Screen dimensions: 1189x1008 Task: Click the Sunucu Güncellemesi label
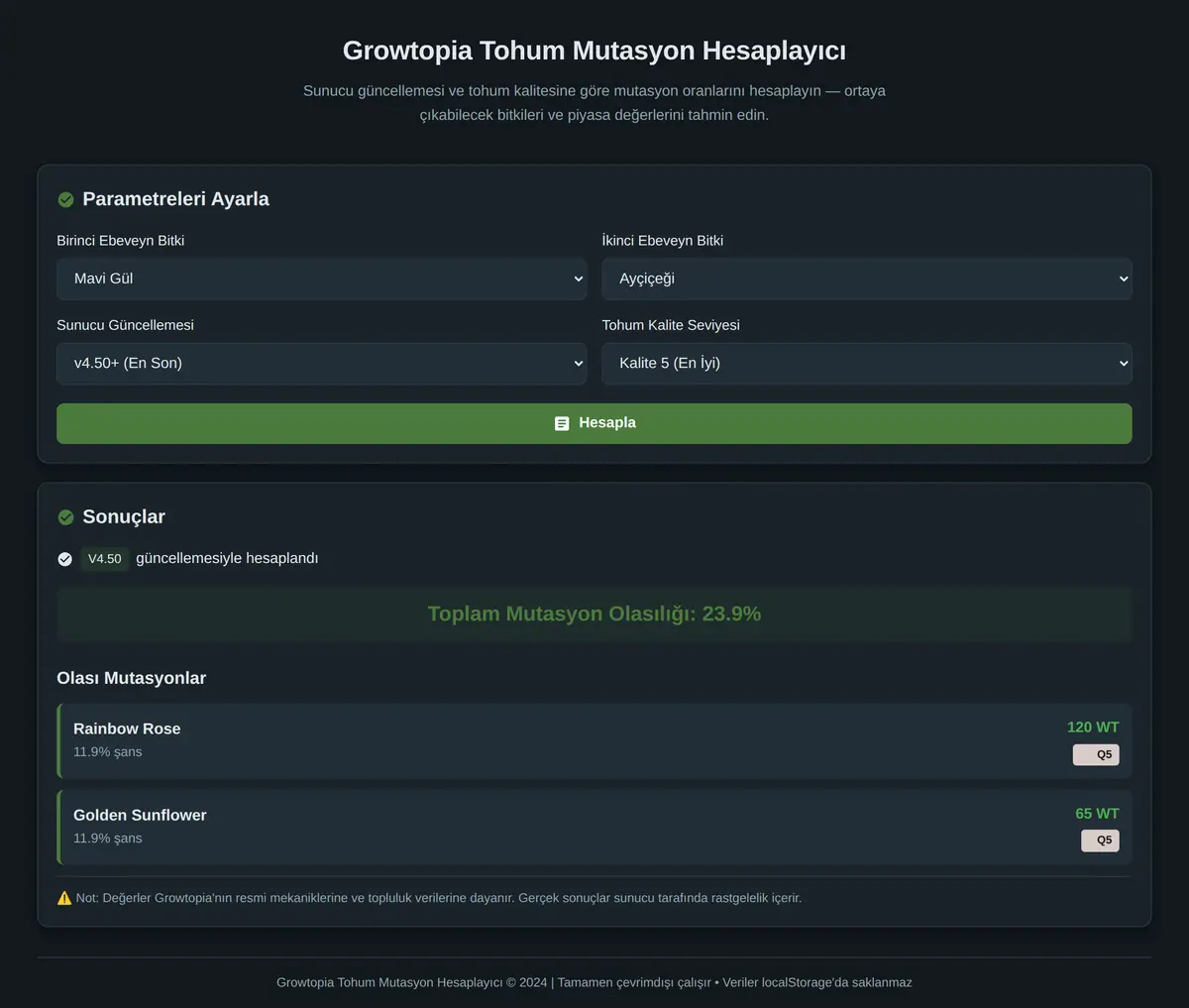coord(125,325)
